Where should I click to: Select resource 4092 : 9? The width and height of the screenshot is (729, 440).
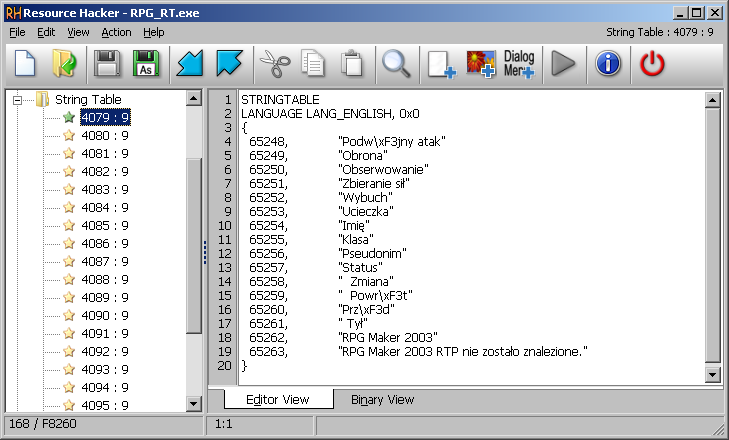click(105, 352)
